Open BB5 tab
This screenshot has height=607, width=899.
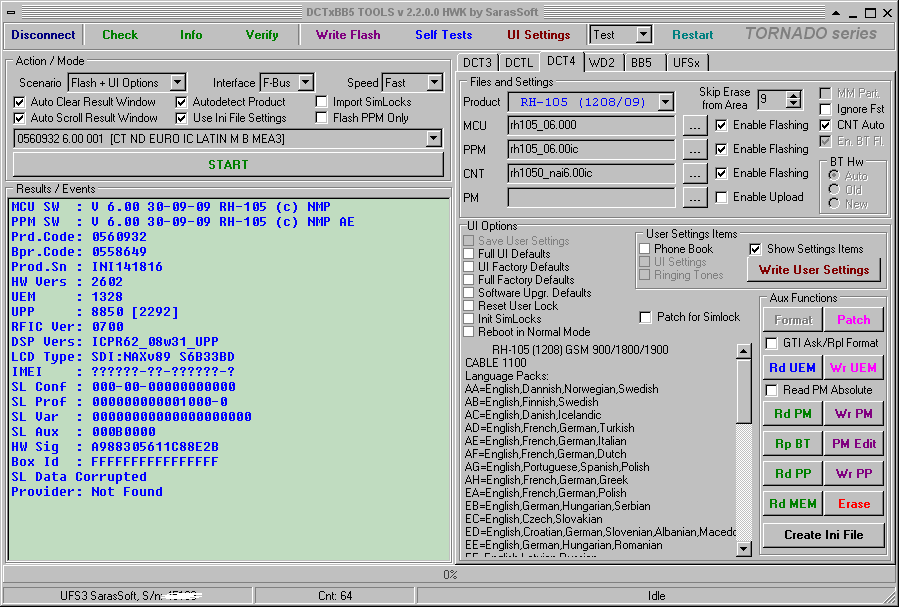(642, 62)
